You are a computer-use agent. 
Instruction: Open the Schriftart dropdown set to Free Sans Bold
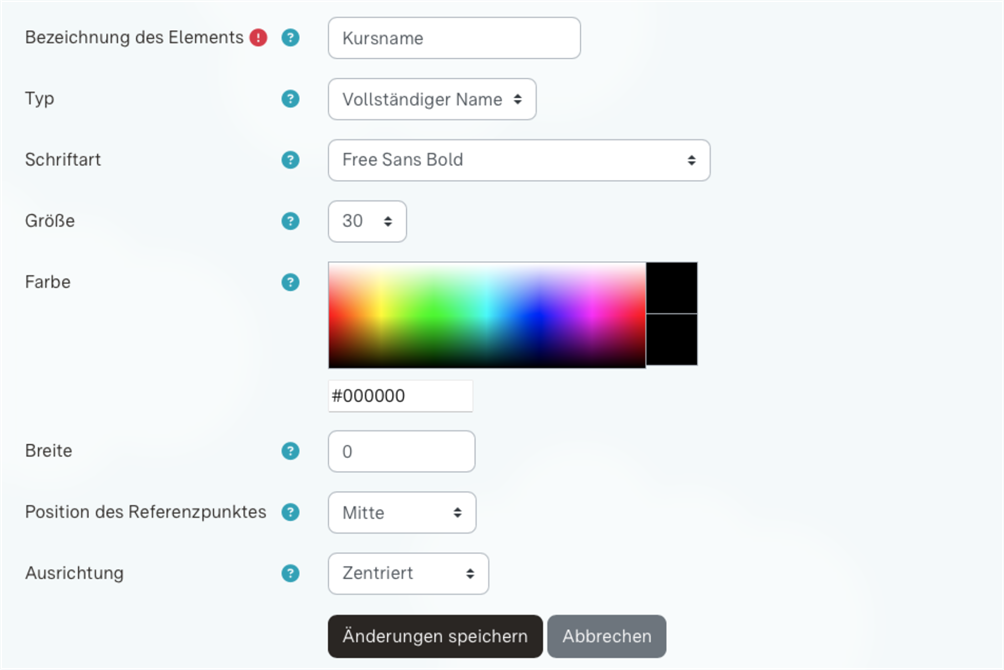518,160
